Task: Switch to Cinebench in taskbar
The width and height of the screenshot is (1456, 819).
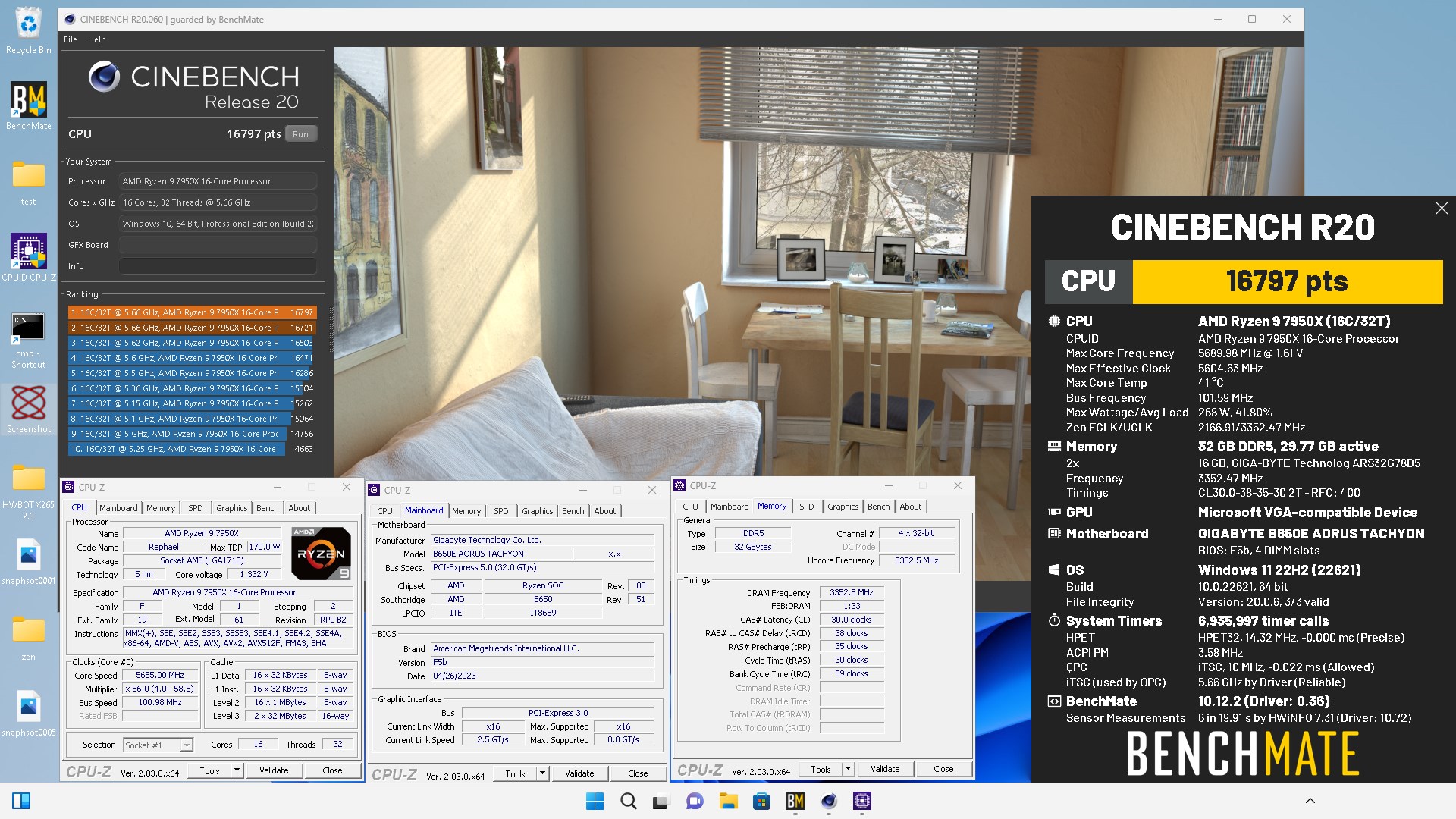Action: click(828, 801)
